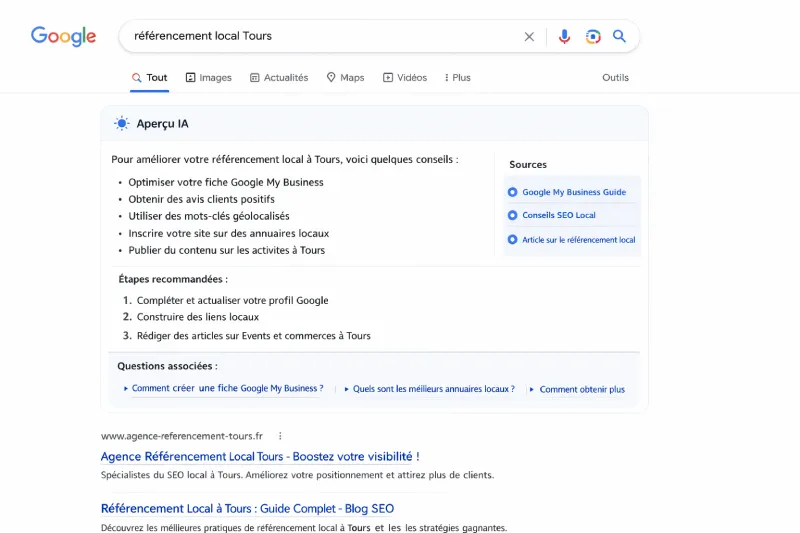Open Conseils SEO Local source
This screenshot has height=533, width=800.
point(559,215)
